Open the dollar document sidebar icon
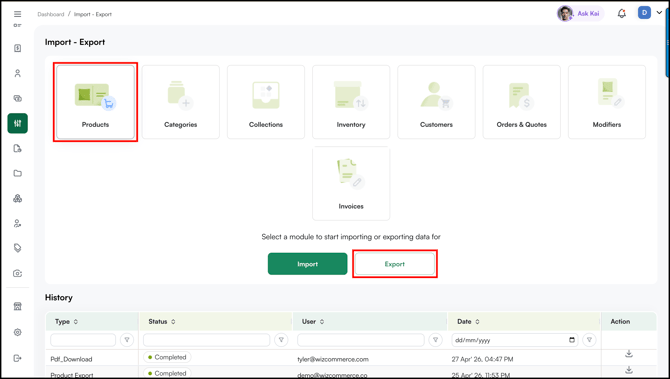 pyautogui.click(x=18, y=48)
